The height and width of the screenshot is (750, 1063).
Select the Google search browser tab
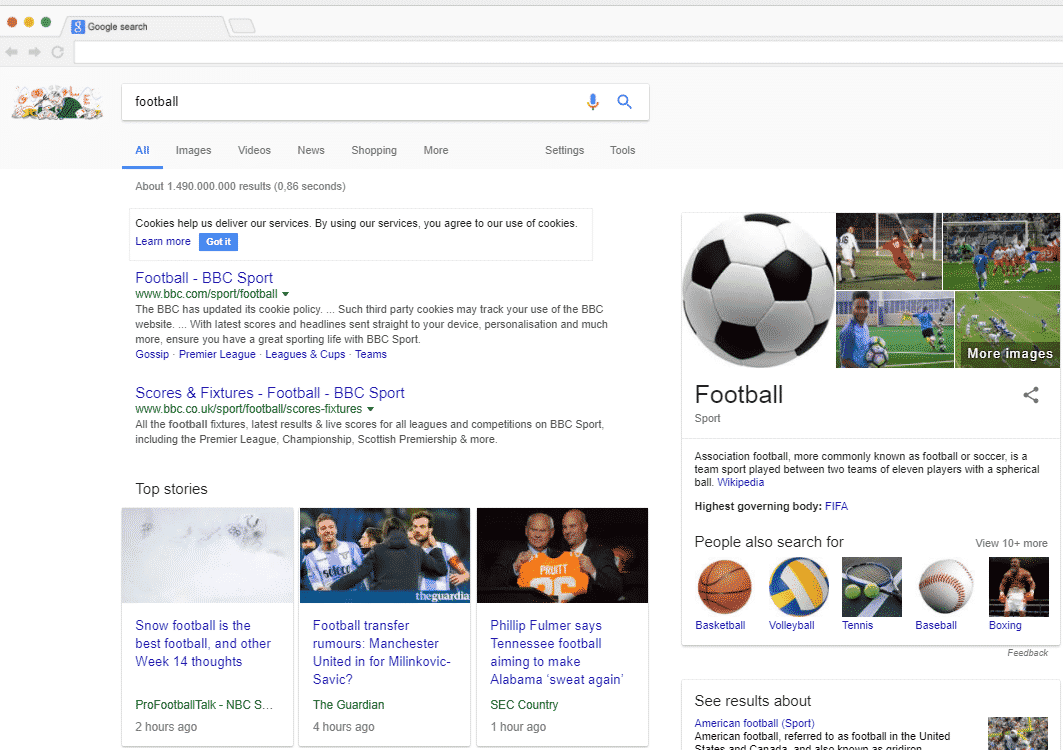tap(144, 26)
